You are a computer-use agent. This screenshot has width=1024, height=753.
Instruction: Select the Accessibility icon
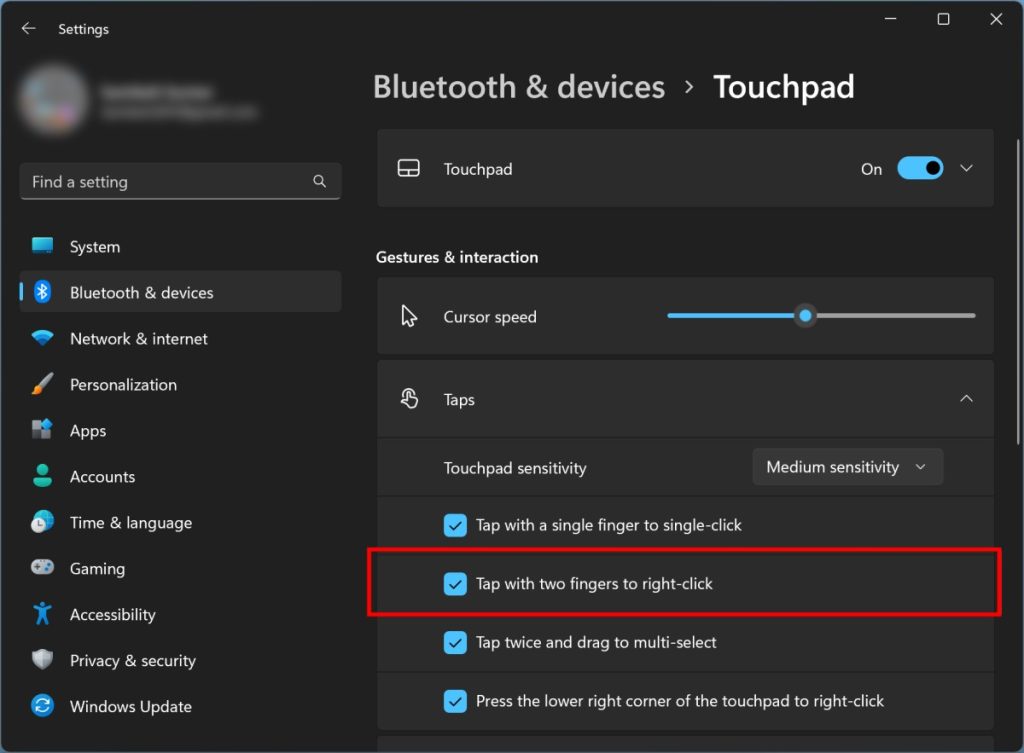coord(44,614)
